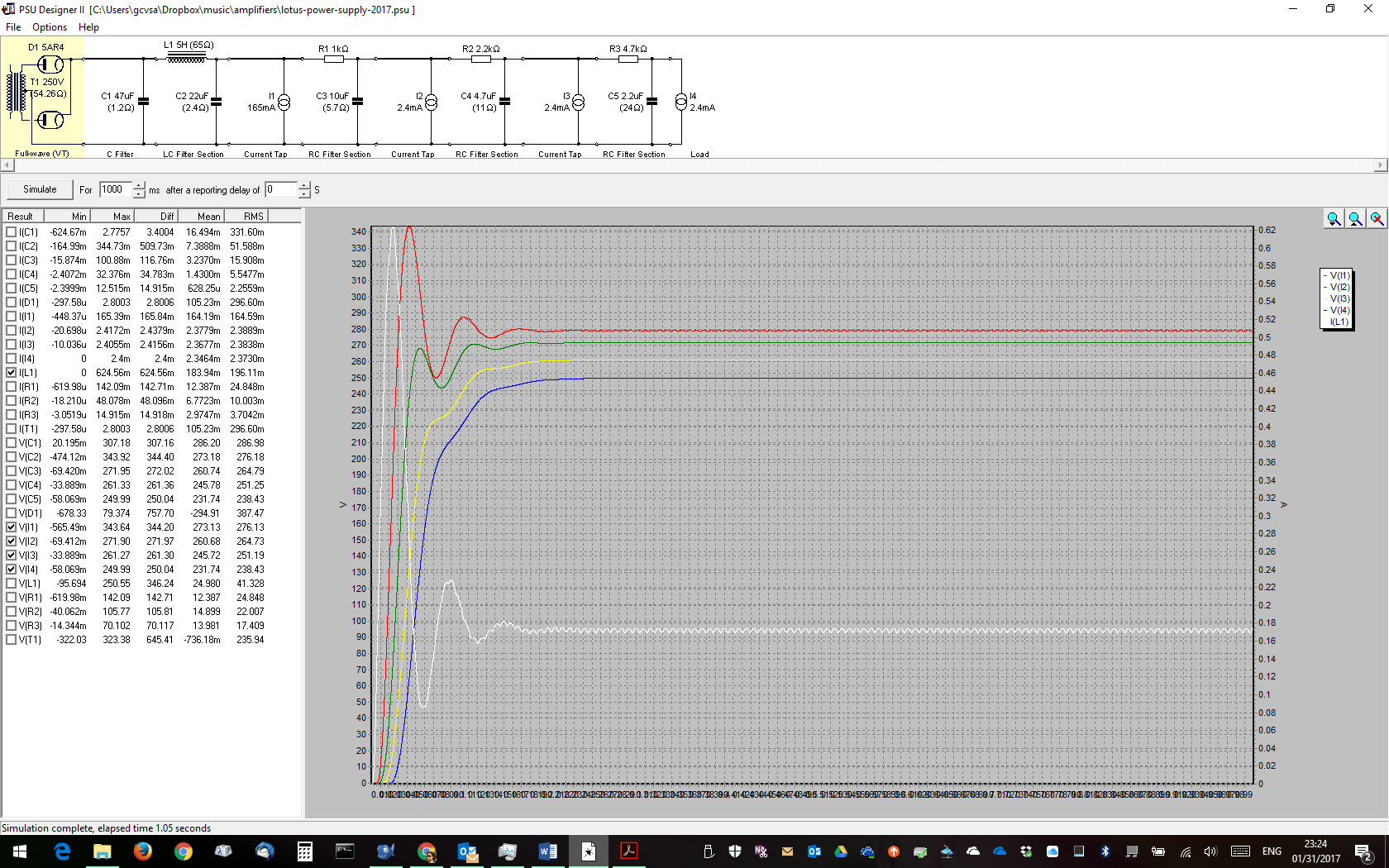
Task: Click the Simulate button
Action: [x=40, y=189]
